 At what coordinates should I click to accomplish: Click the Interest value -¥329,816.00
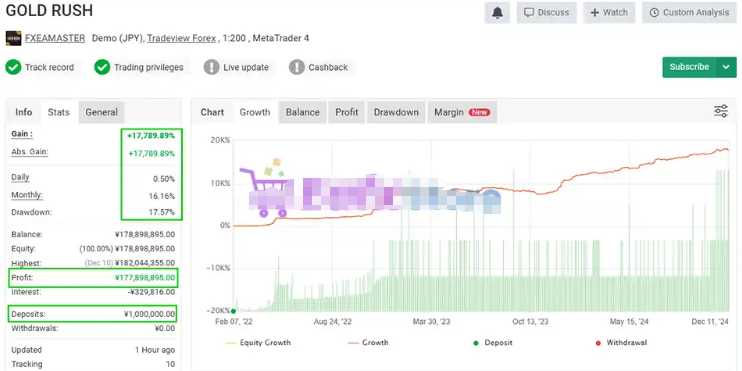click(151, 292)
